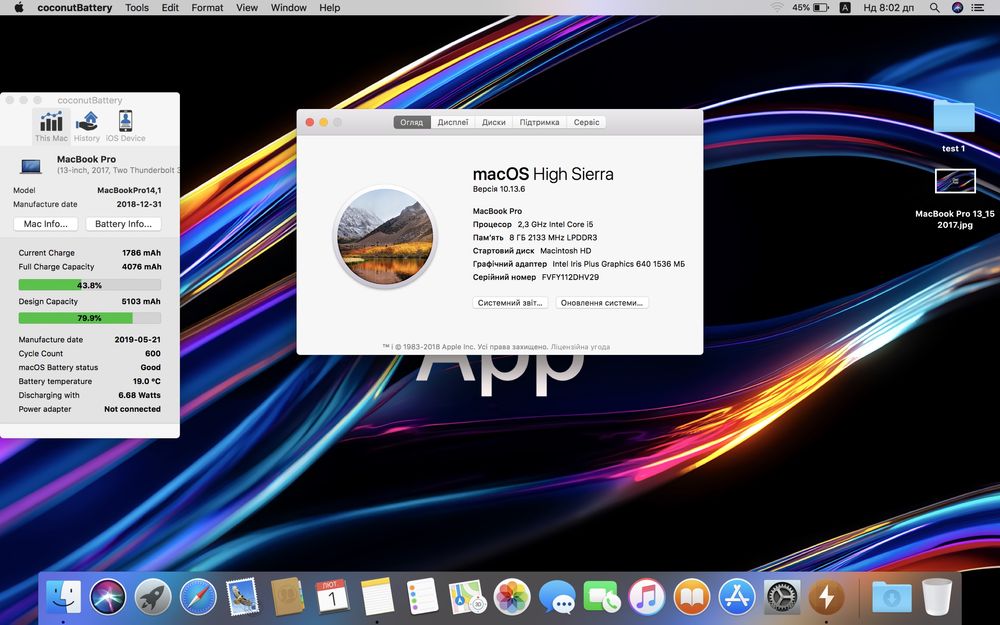
Task: Click the serial number FVFY112DHV29
Action: pos(570,277)
